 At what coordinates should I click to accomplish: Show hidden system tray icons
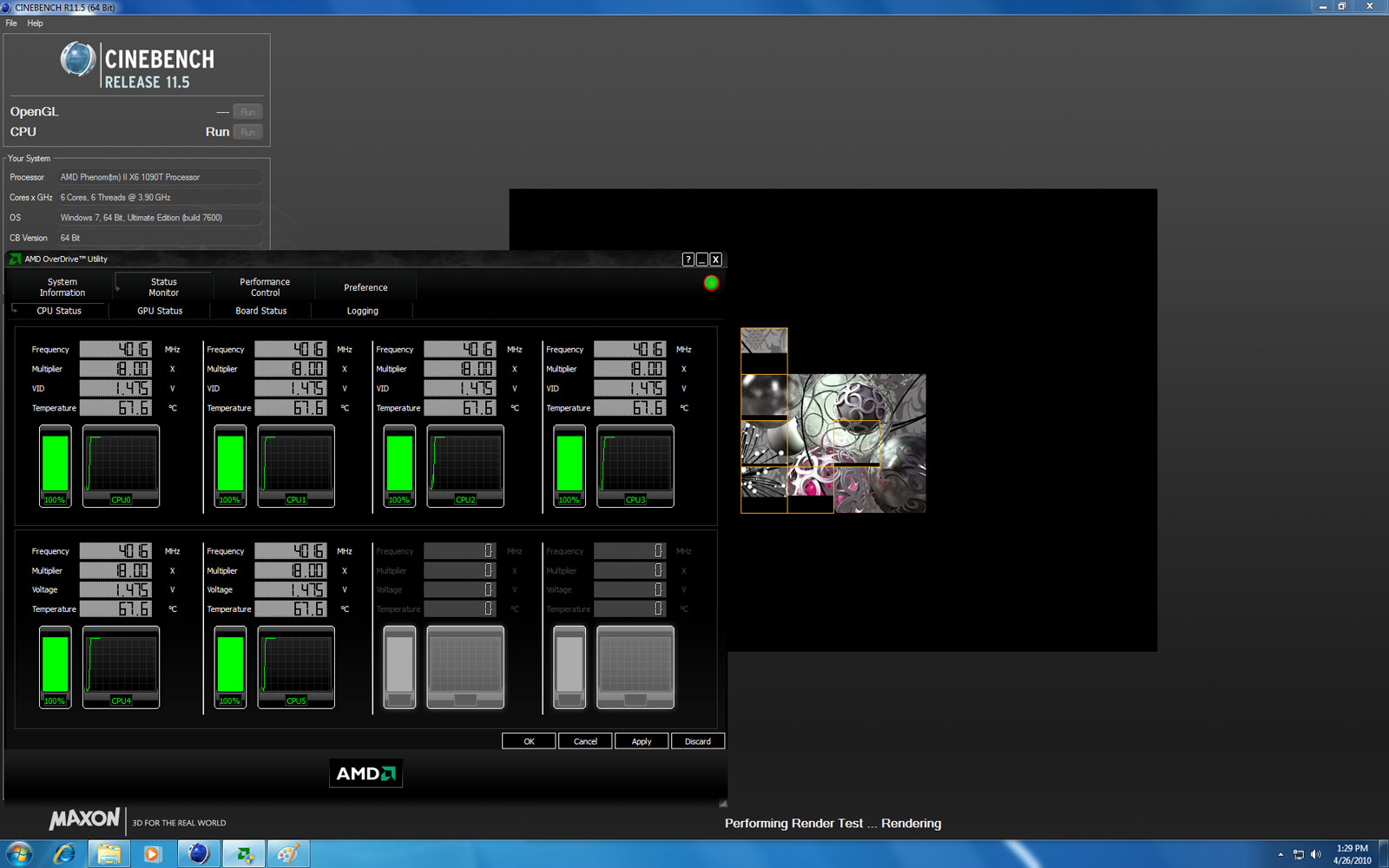(1280, 854)
